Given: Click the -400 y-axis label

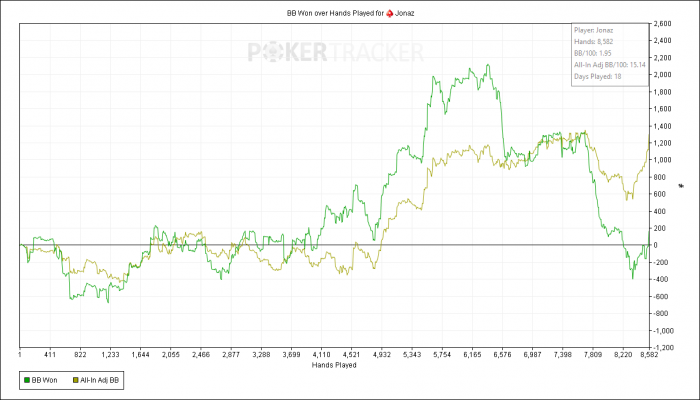Looking at the screenshot, I should pyautogui.click(x=660, y=279).
